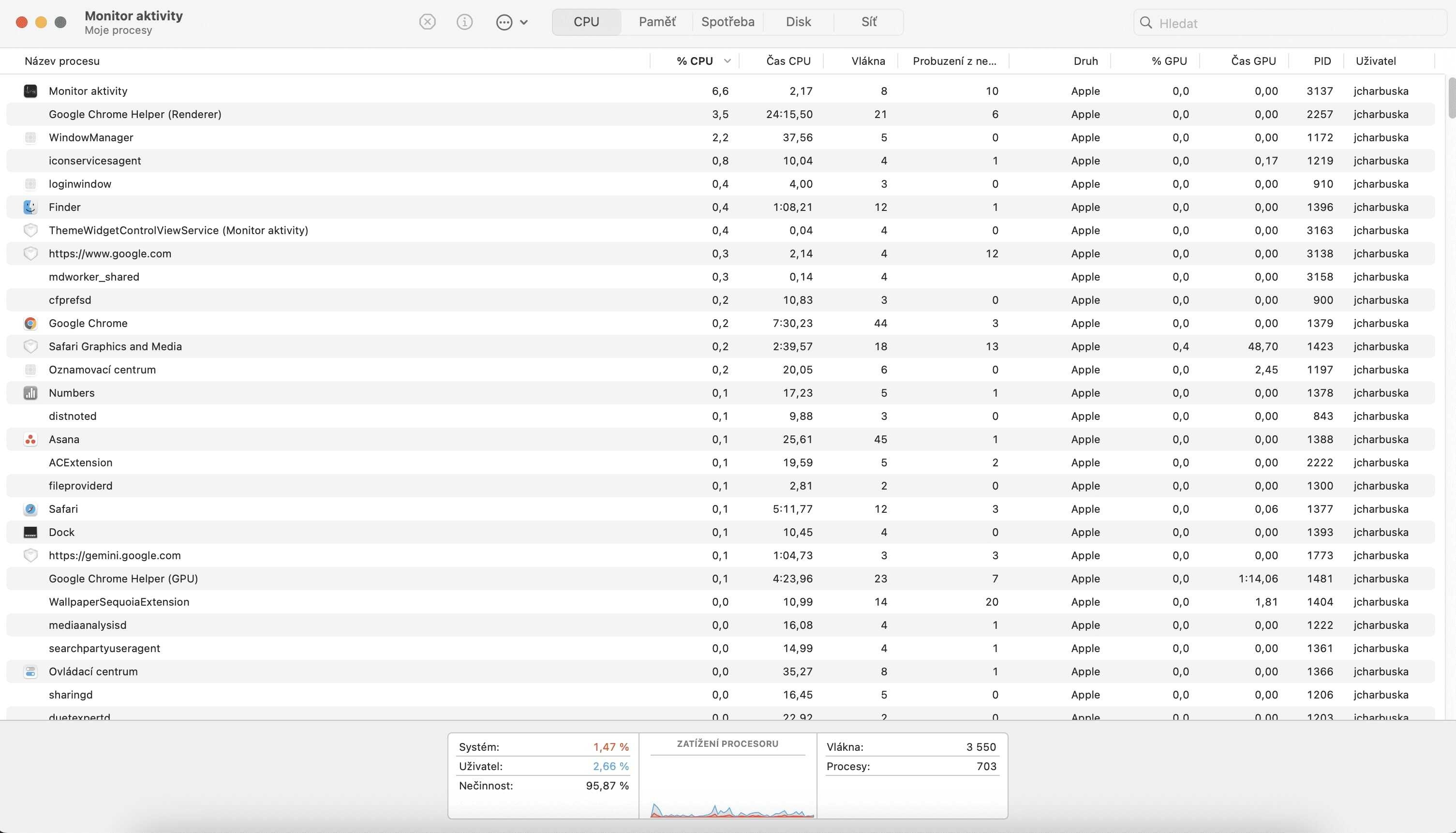The height and width of the screenshot is (833, 1456).
Task: Sort by PID column header
Action: point(1322,61)
